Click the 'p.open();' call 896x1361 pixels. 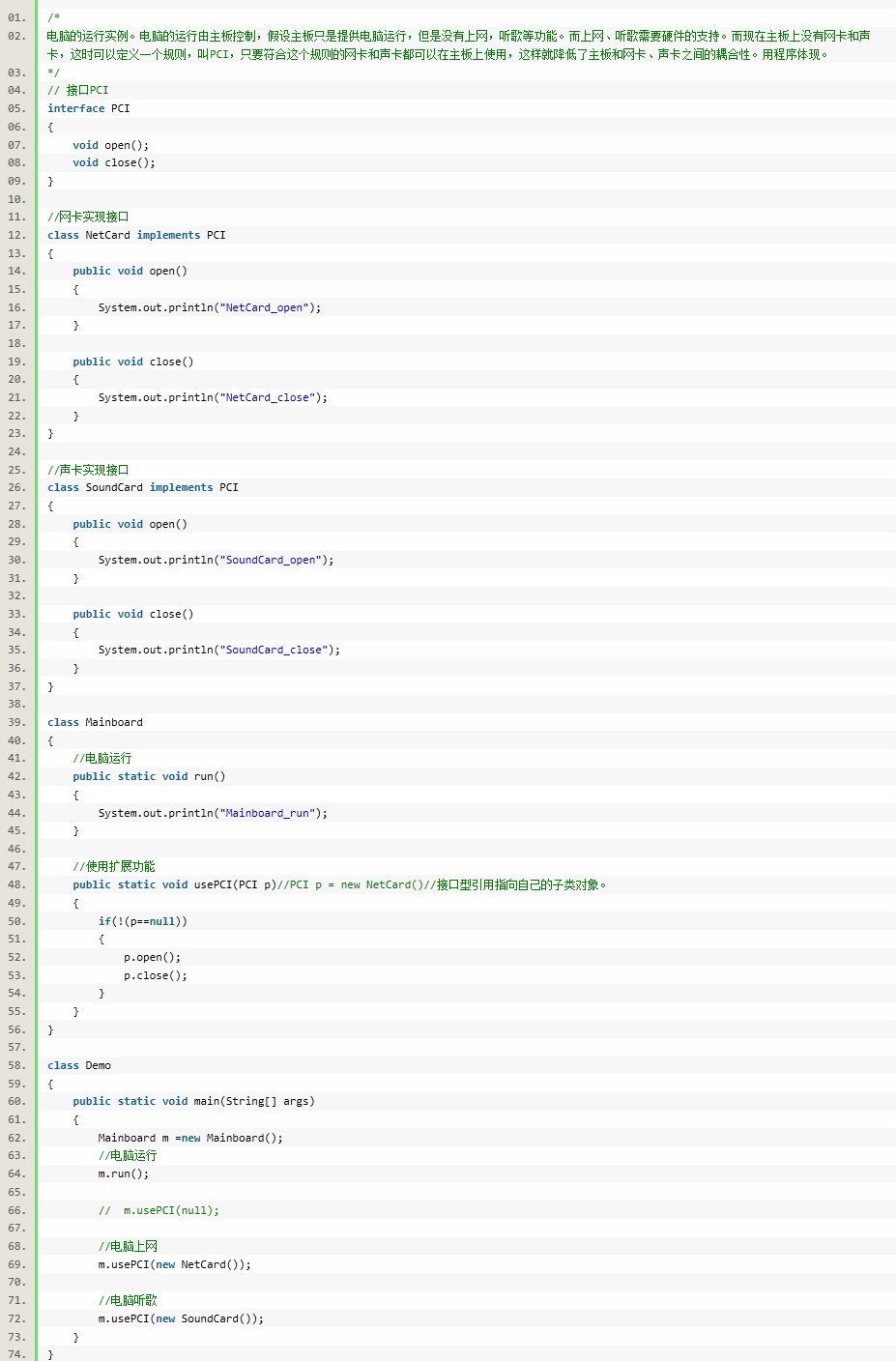pos(153,957)
